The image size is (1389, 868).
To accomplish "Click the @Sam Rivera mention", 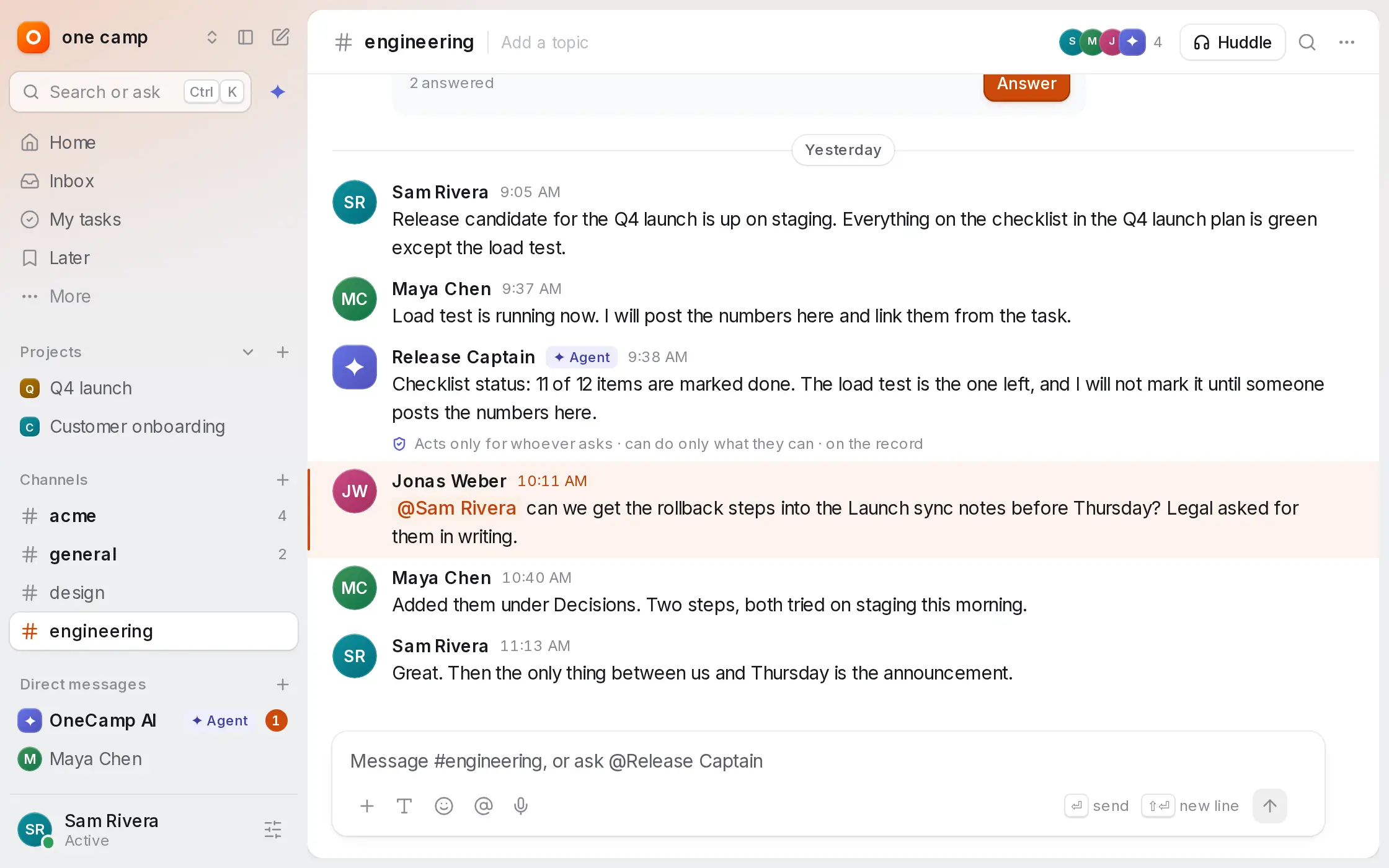I will (456, 508).
